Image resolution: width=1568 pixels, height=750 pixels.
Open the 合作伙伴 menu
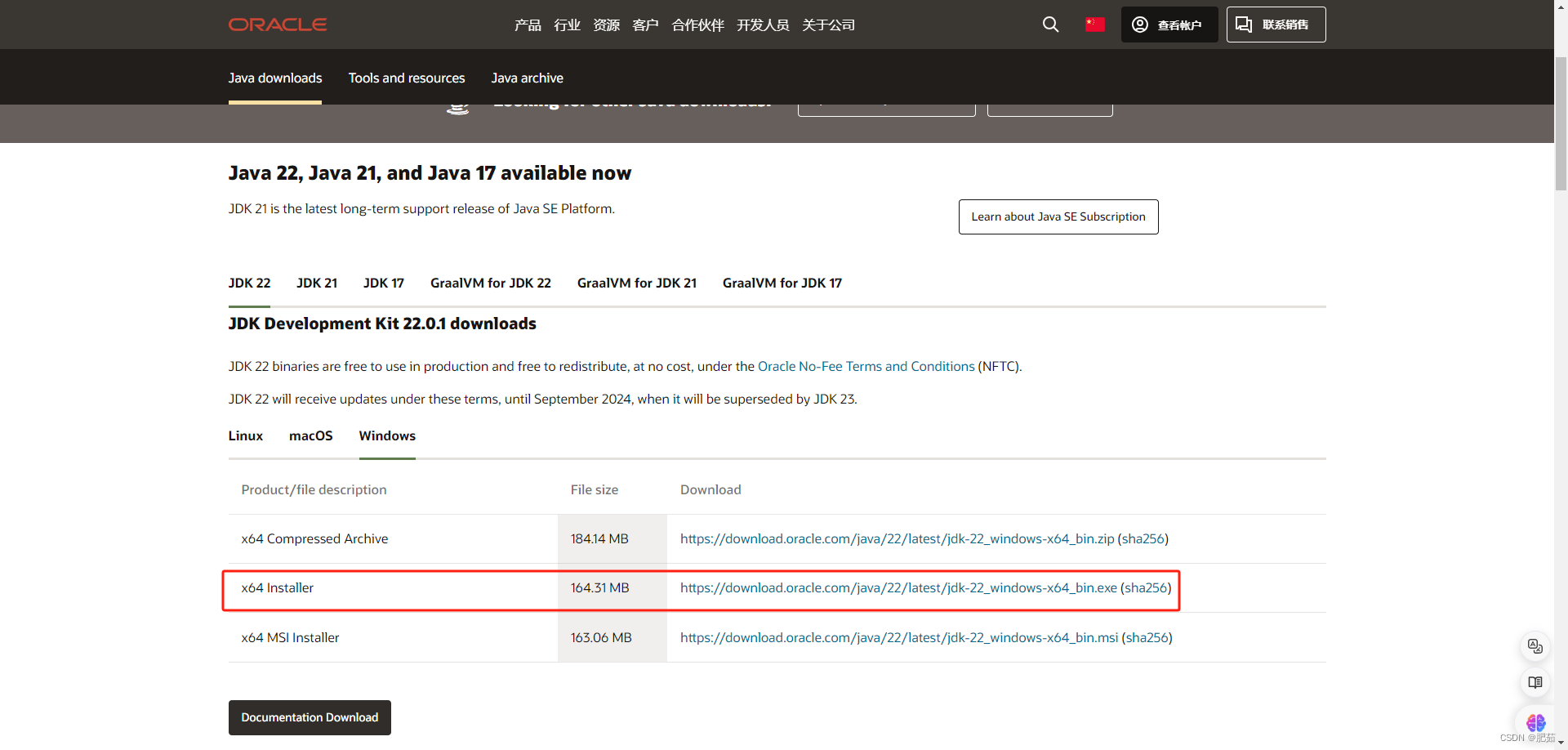pyautogui.click(x=697, y=25)
